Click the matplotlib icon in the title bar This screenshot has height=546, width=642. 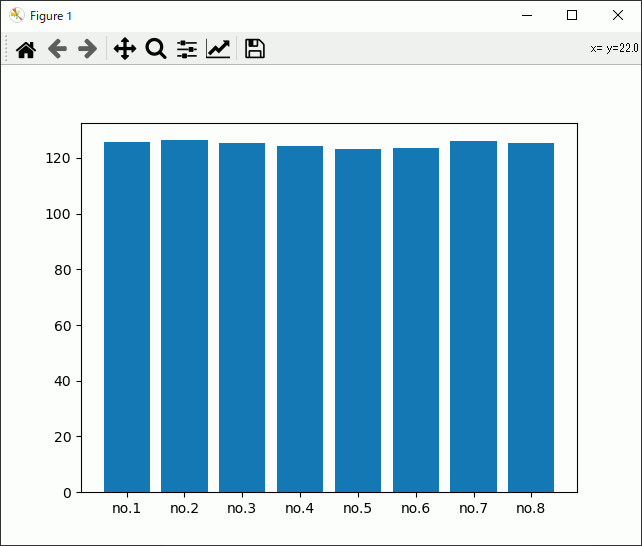click(x=17, y=16)
